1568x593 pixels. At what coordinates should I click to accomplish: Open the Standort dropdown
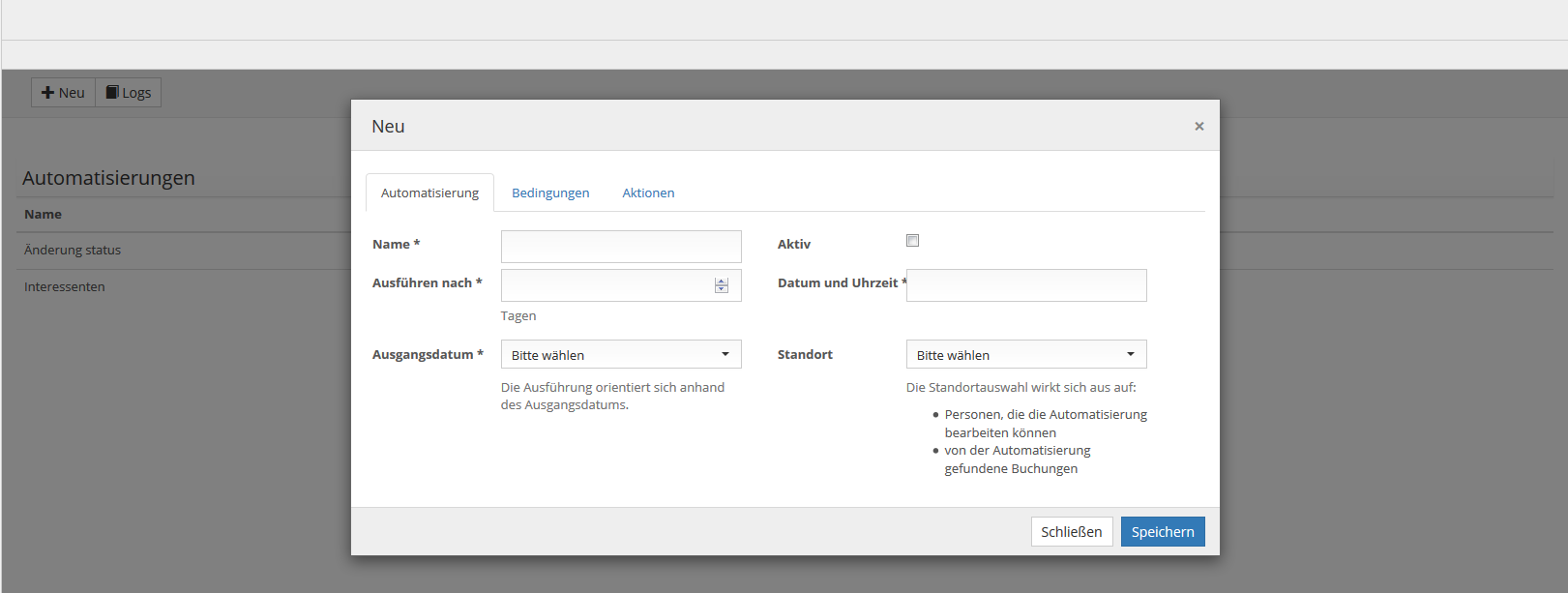click(x=1025, y=355)
